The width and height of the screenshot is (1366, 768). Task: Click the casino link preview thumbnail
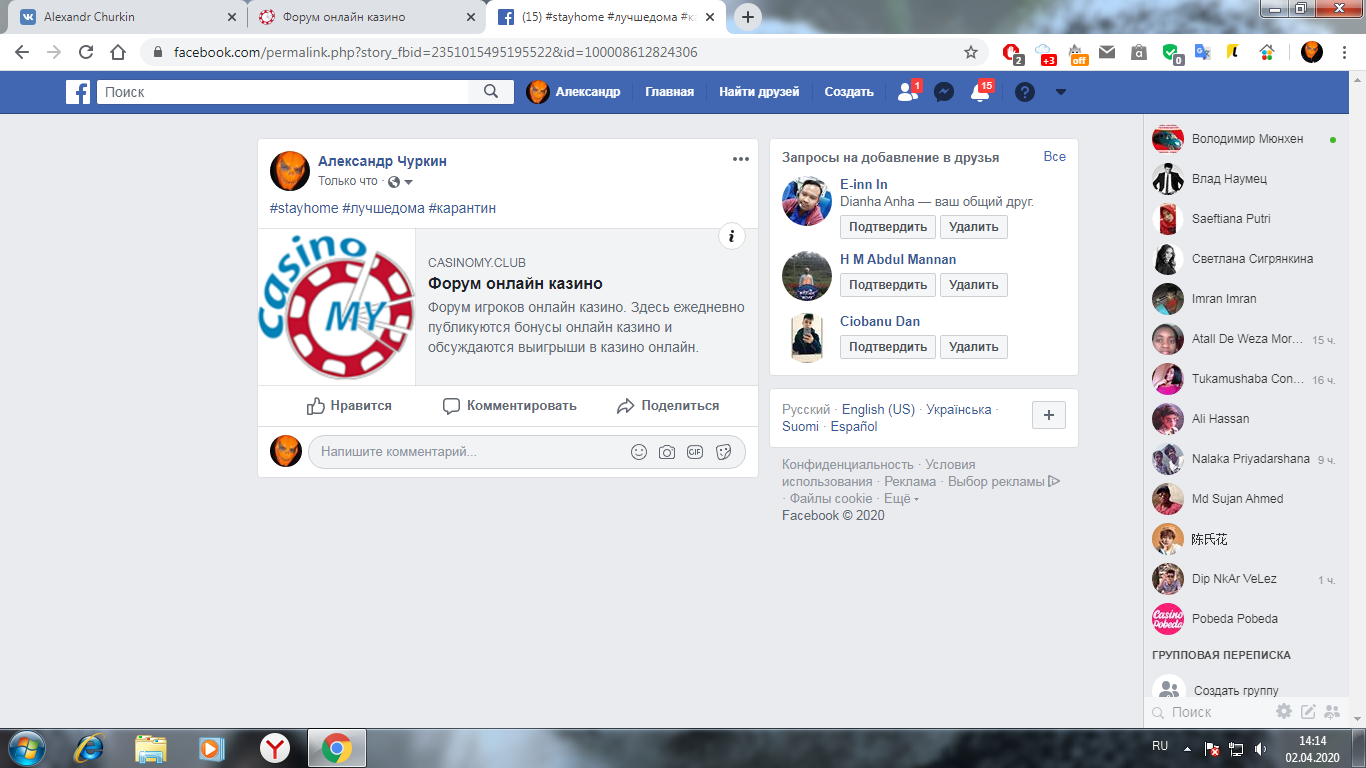click(x=337, y=306)
